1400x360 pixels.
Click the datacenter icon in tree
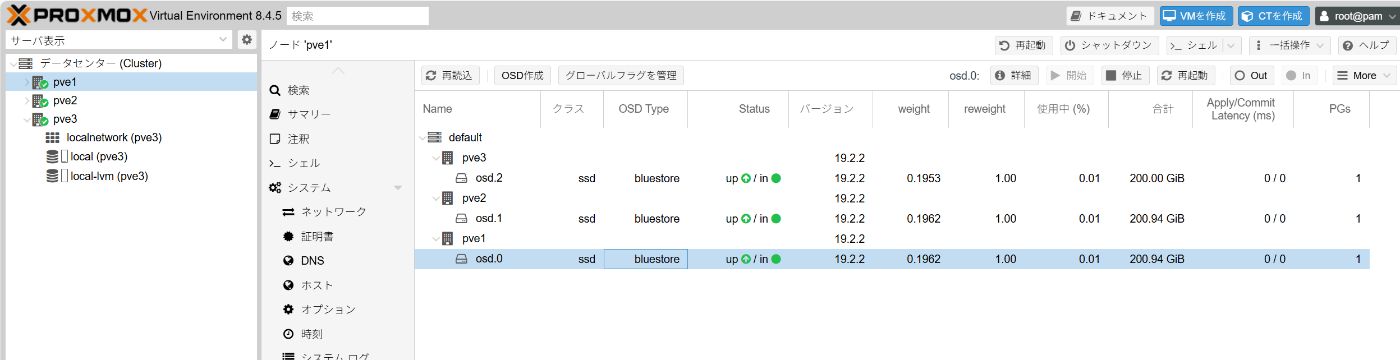(x=25, y=63)
